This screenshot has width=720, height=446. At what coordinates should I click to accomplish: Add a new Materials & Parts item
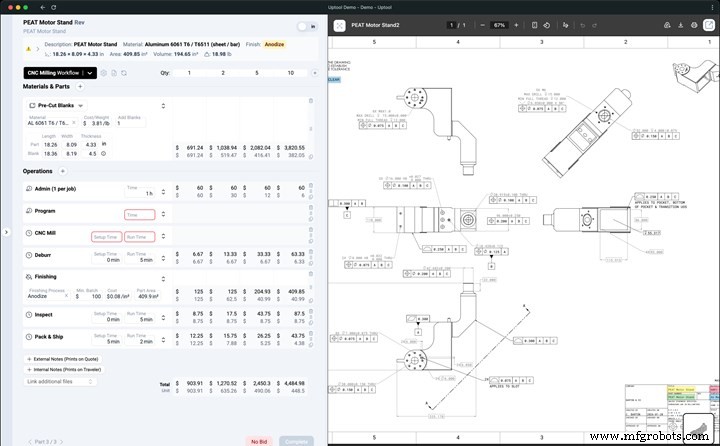tap(80, 86)
